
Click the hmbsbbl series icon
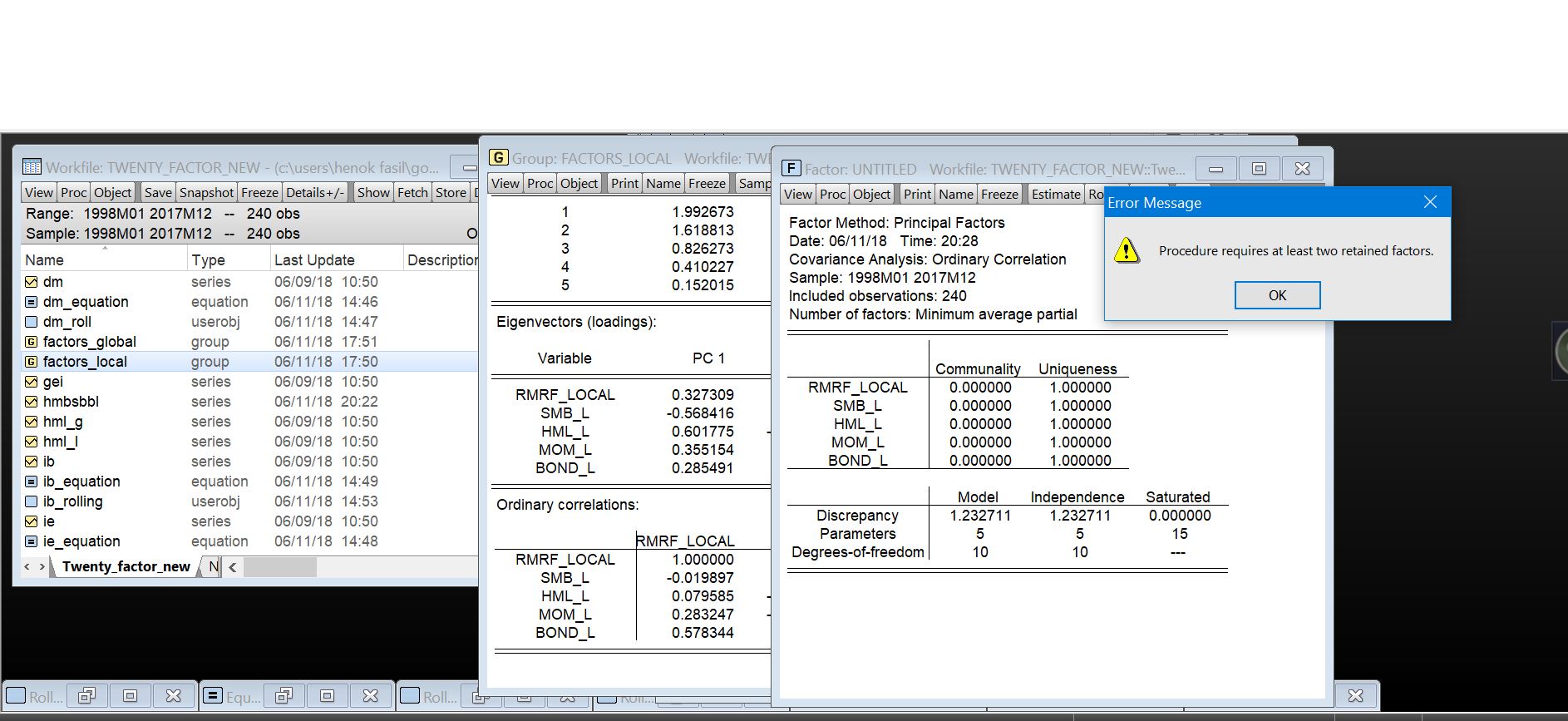coord(32,402)
